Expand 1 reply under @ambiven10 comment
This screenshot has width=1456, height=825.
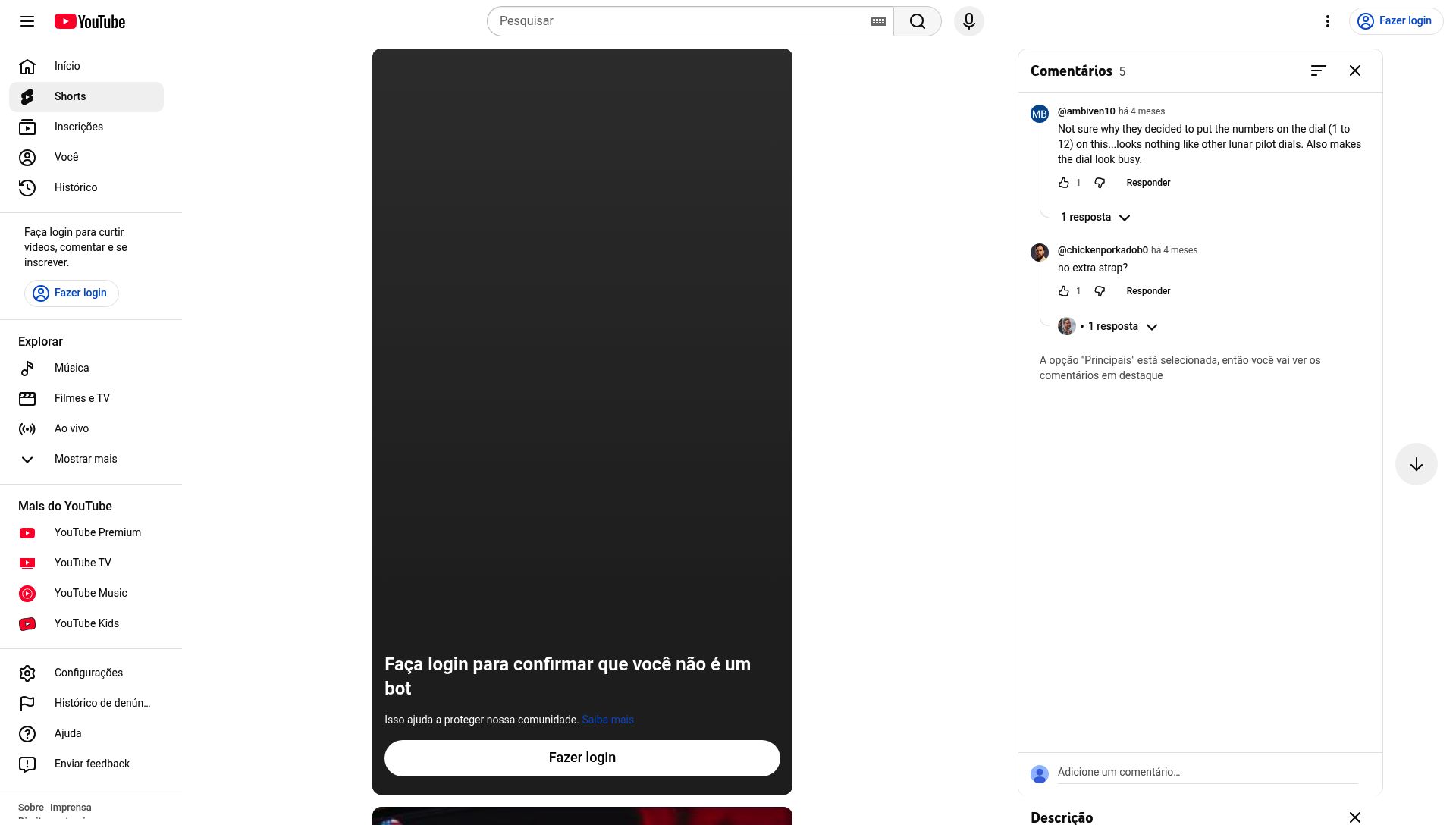1095,218
